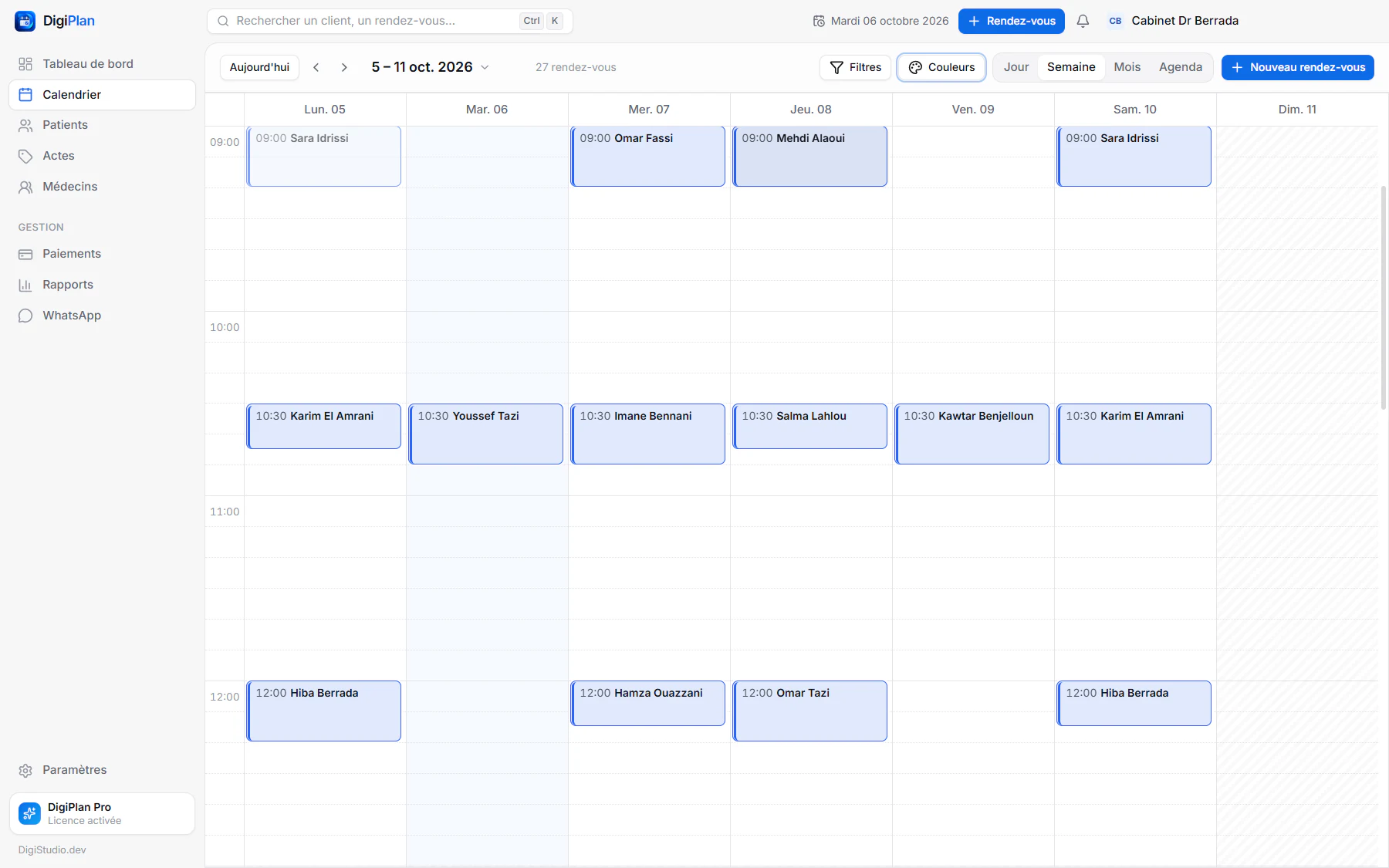Open 10:30 Kawtar Benjelloun appointment
Image resolution: width=1389 pixels, height=868 pixels.
point(972,434)
